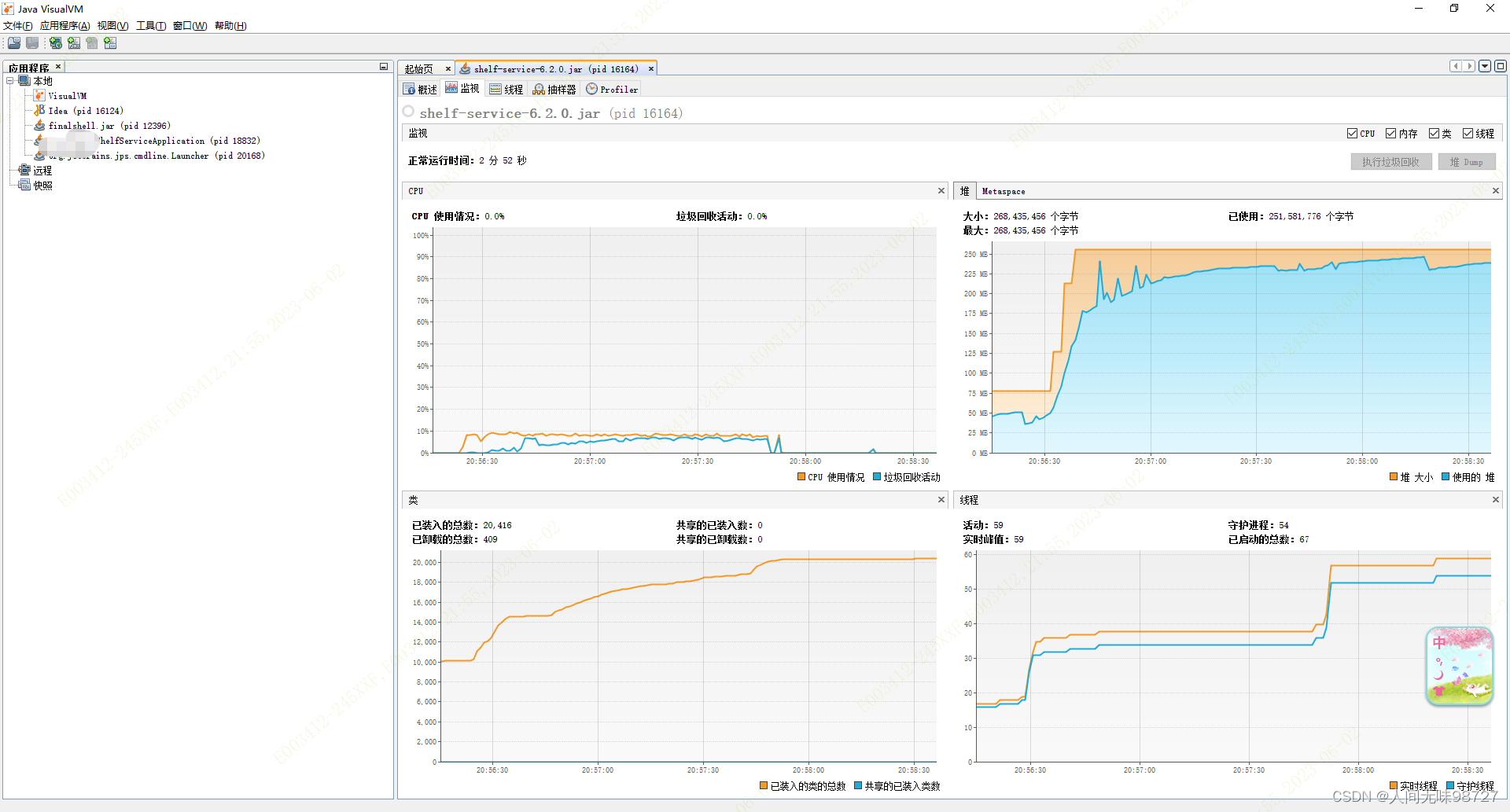Click the 堆 Dump button
This screenshot has height=812, width=1510.
(1467, 162)
